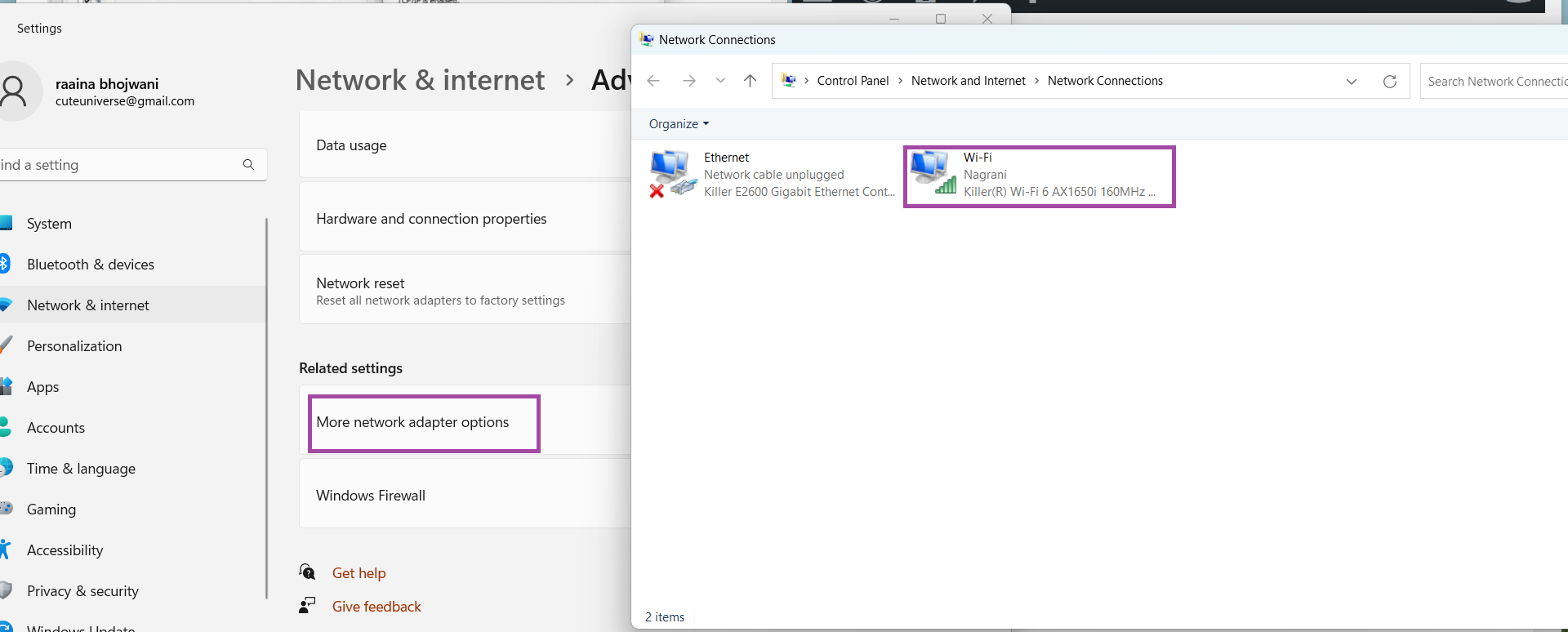Screen dimensions: 1568x632
Task: Expand chevron after Control Panel breadcrumb
Action: click(x=900, y=81)
